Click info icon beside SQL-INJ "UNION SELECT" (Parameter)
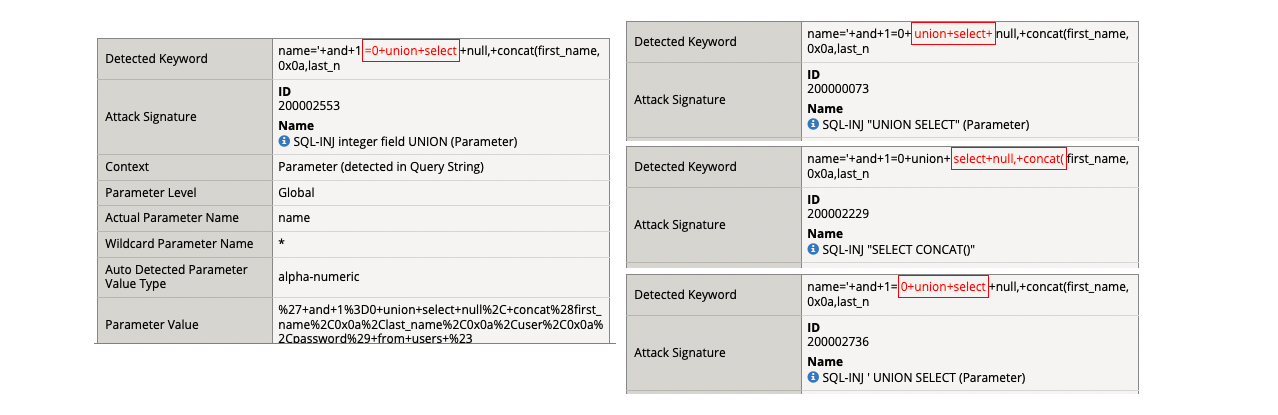 813,125
